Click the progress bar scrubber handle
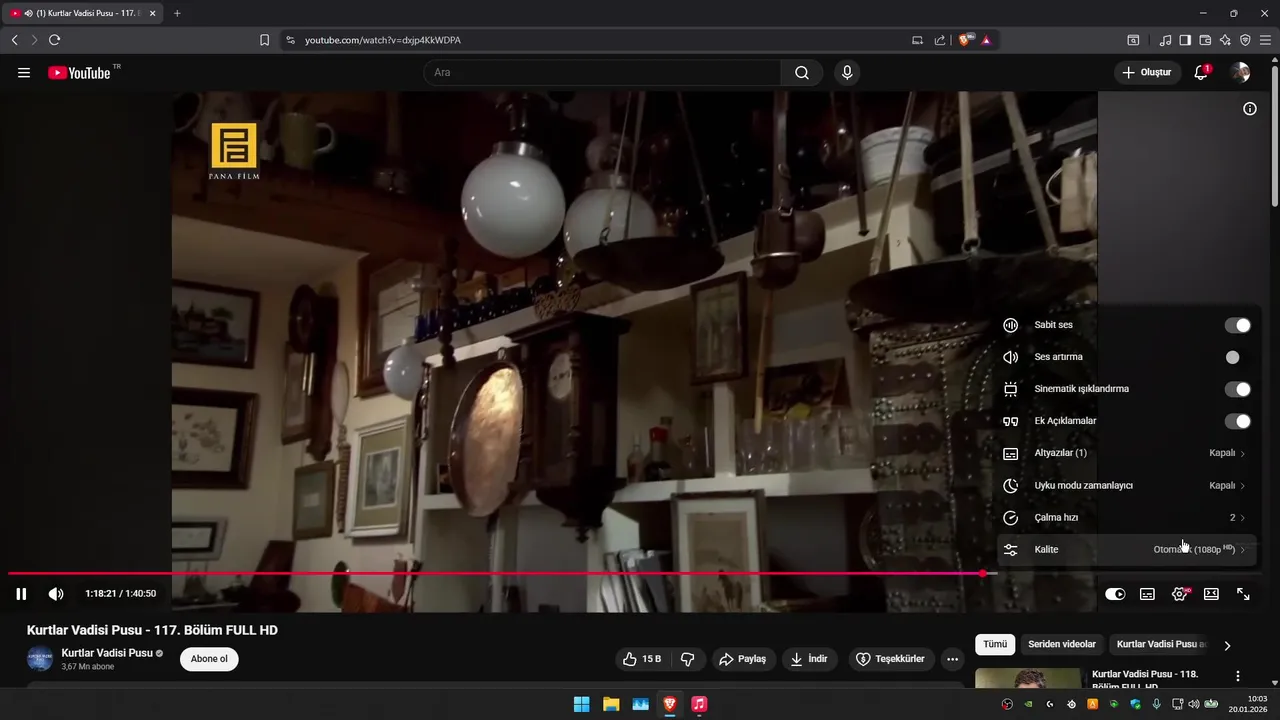The width and height of the screenshot is (1280, 720). click(983, 573)
